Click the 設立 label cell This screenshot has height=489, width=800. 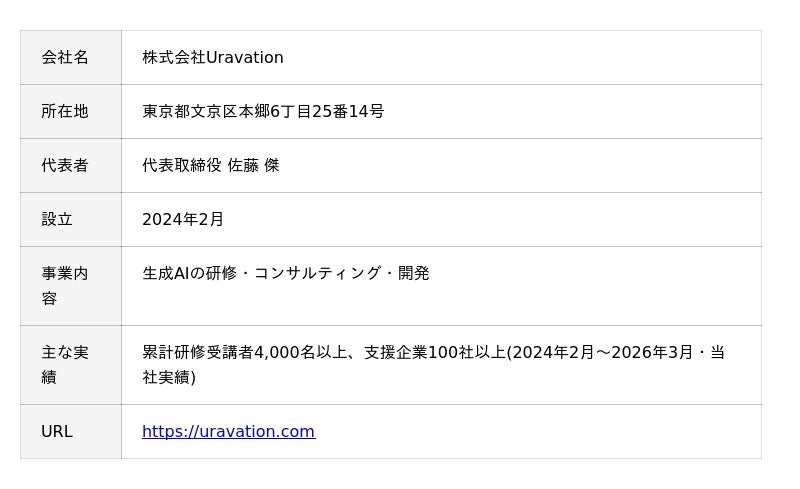[x=71, y=219]
